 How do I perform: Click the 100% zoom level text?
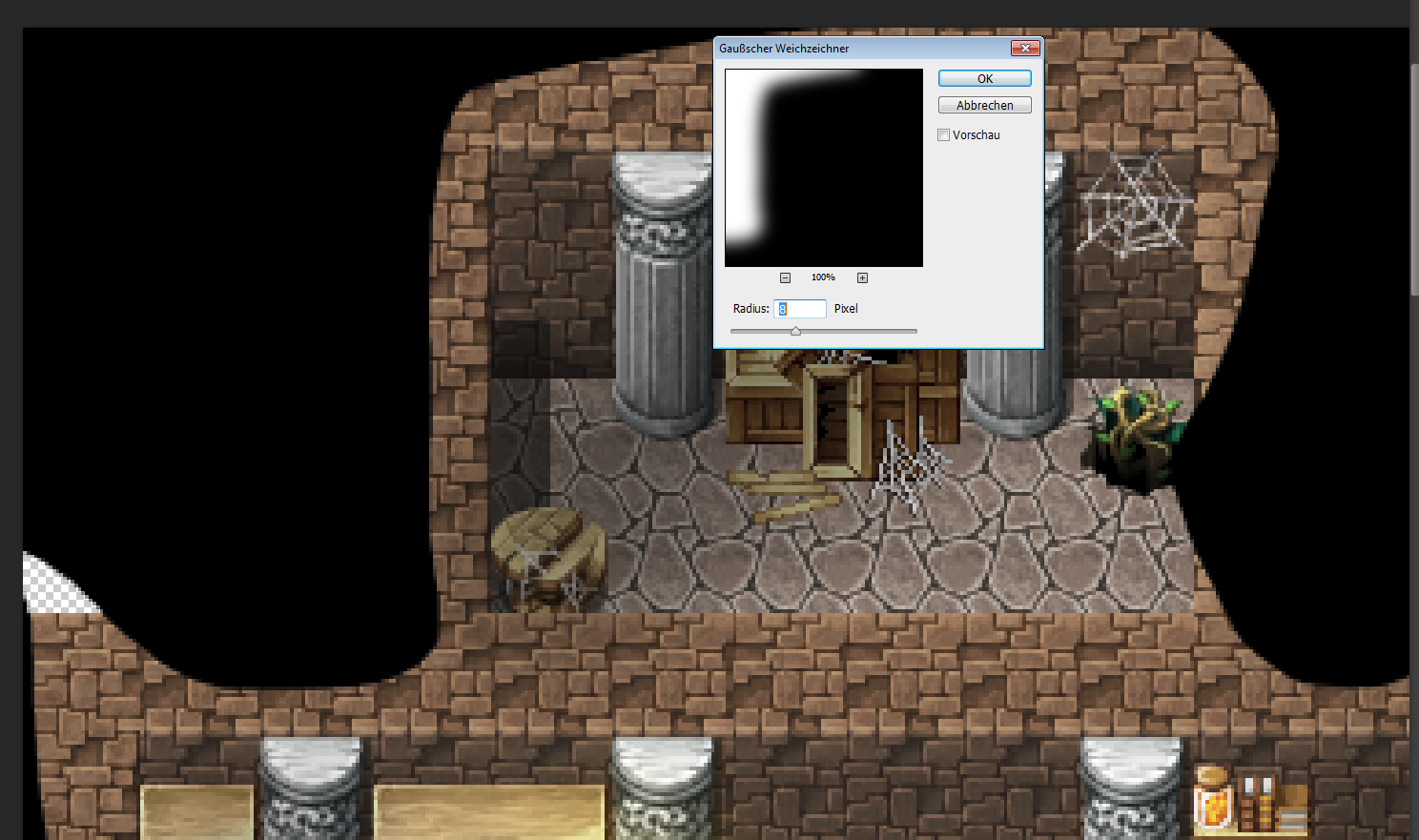pyautogui.click(x=823, y=277)
